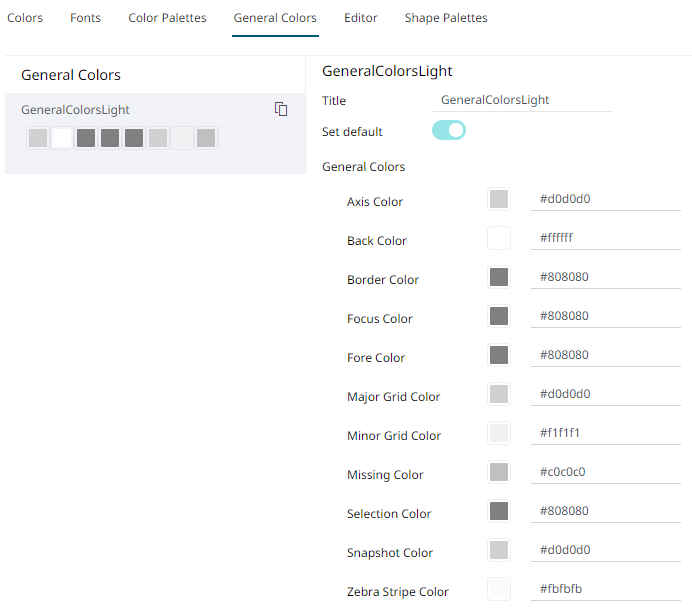Open the Axis Color swatch picker

point(499,199)
